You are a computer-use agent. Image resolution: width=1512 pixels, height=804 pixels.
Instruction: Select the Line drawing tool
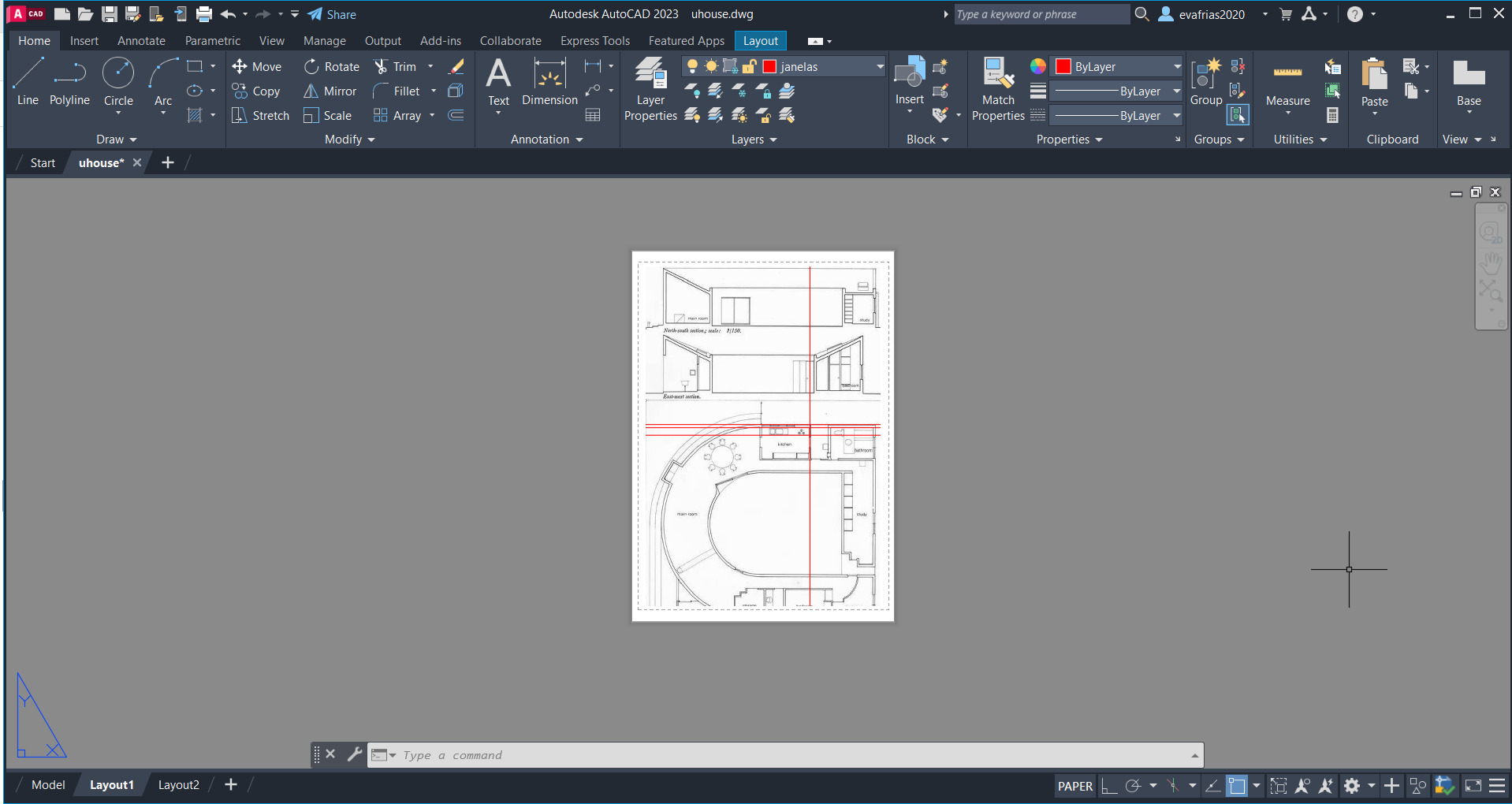pyautogui.click(x=28, y=81)
